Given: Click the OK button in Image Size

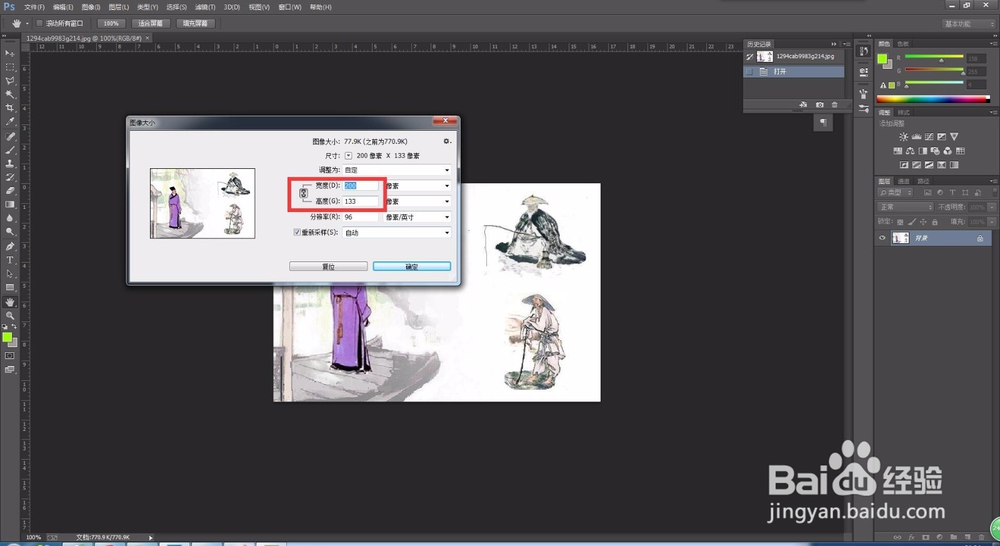Looking at the screenshot, I should click(412, 267).
